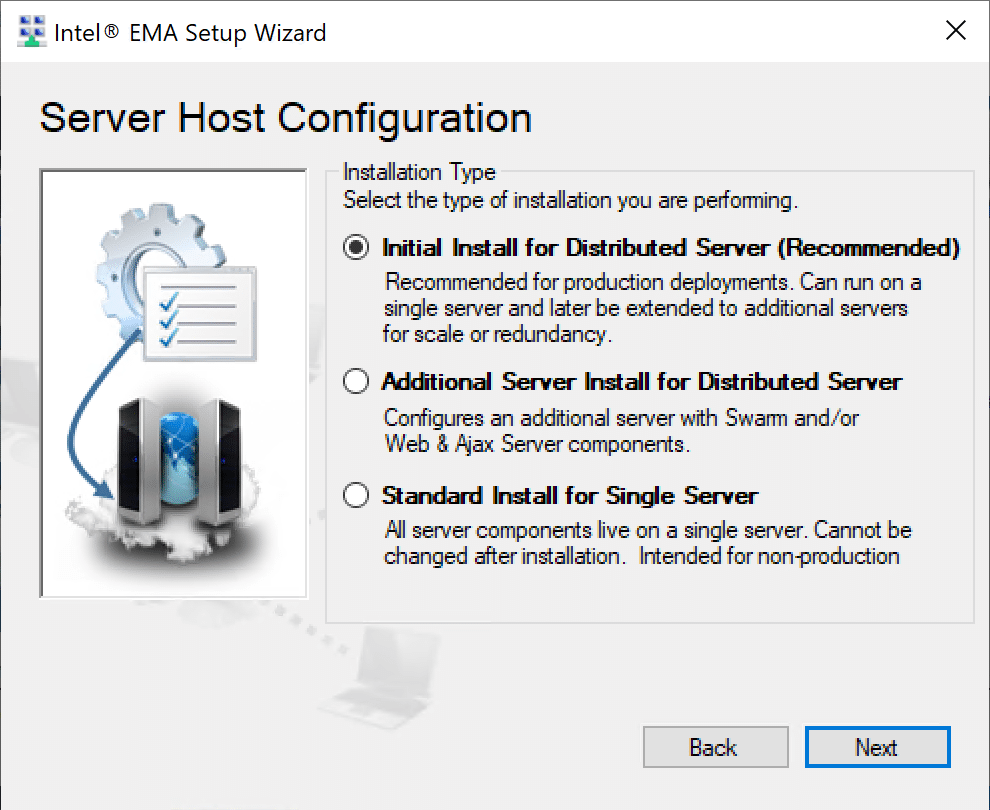The width and height of the screenshot is (990, 810).
Task: Click the Initial Install bold label text
Action: point(671,247)
